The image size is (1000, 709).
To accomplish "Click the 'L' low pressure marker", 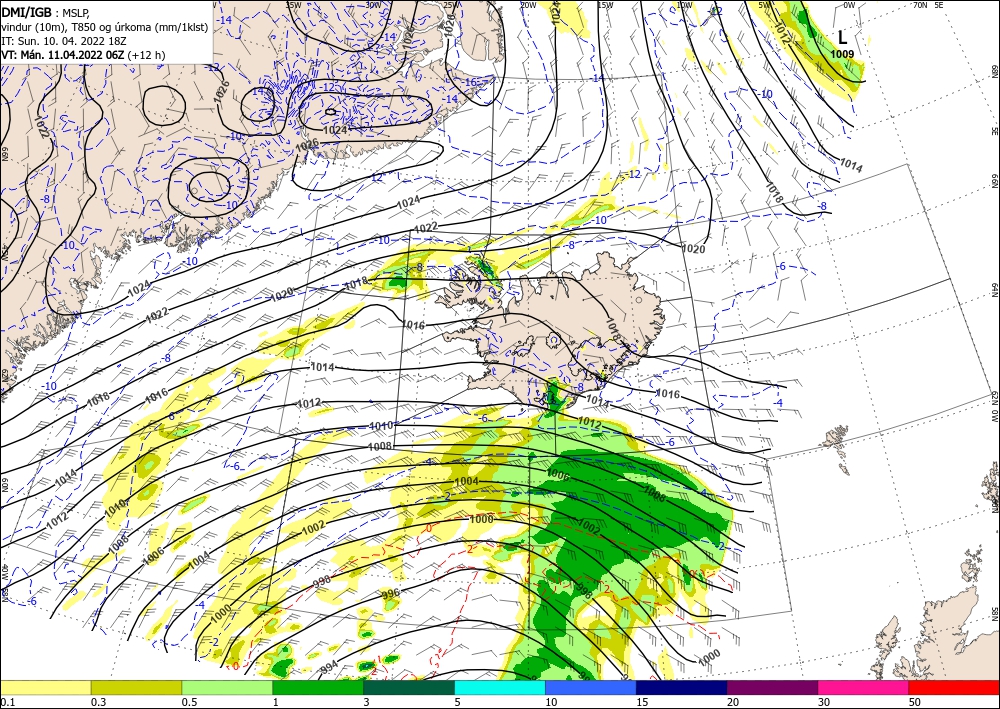I will pos(842,38).
